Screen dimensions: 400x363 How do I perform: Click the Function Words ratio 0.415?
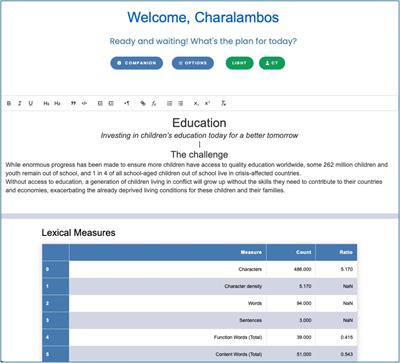pos(347,337)
